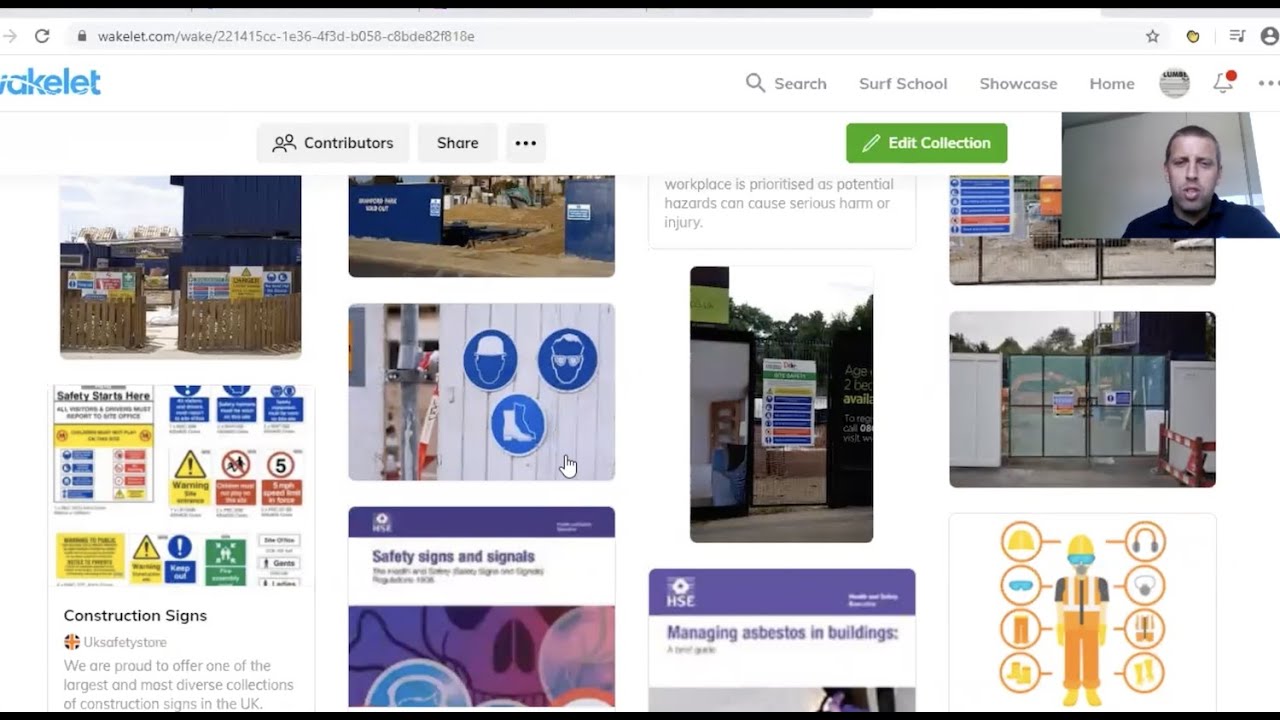Open the blue PPE signs photo
The width and height of the screenshot is (1280, 720).
tap(481, 392)
